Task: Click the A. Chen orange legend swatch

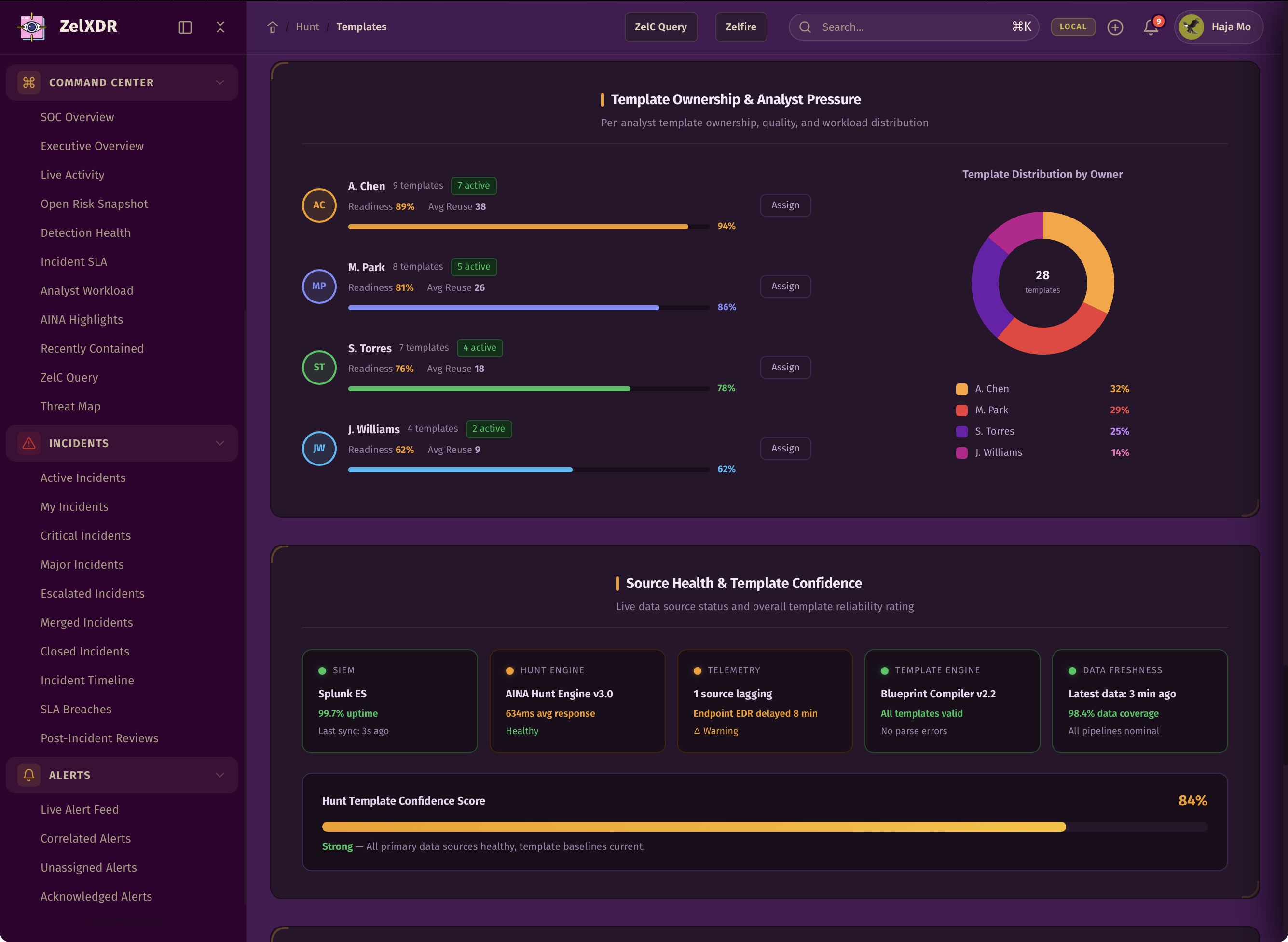Action: [961, 389]
